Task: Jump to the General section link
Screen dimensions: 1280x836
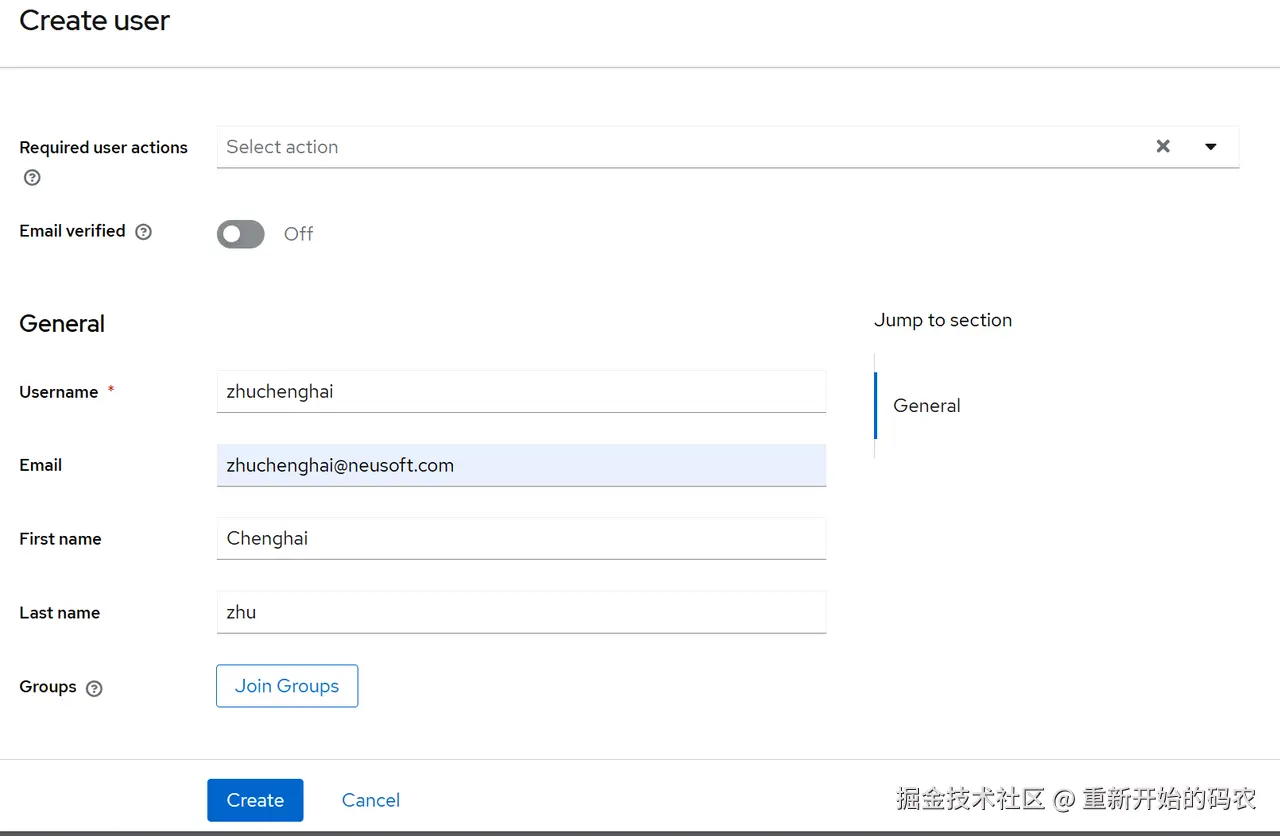Action: [x=927, y=406]
